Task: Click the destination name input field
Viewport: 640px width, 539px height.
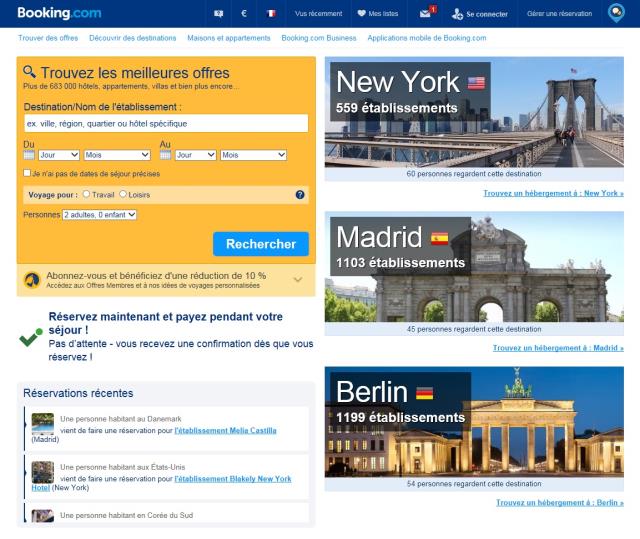Action: coord(166,123)
